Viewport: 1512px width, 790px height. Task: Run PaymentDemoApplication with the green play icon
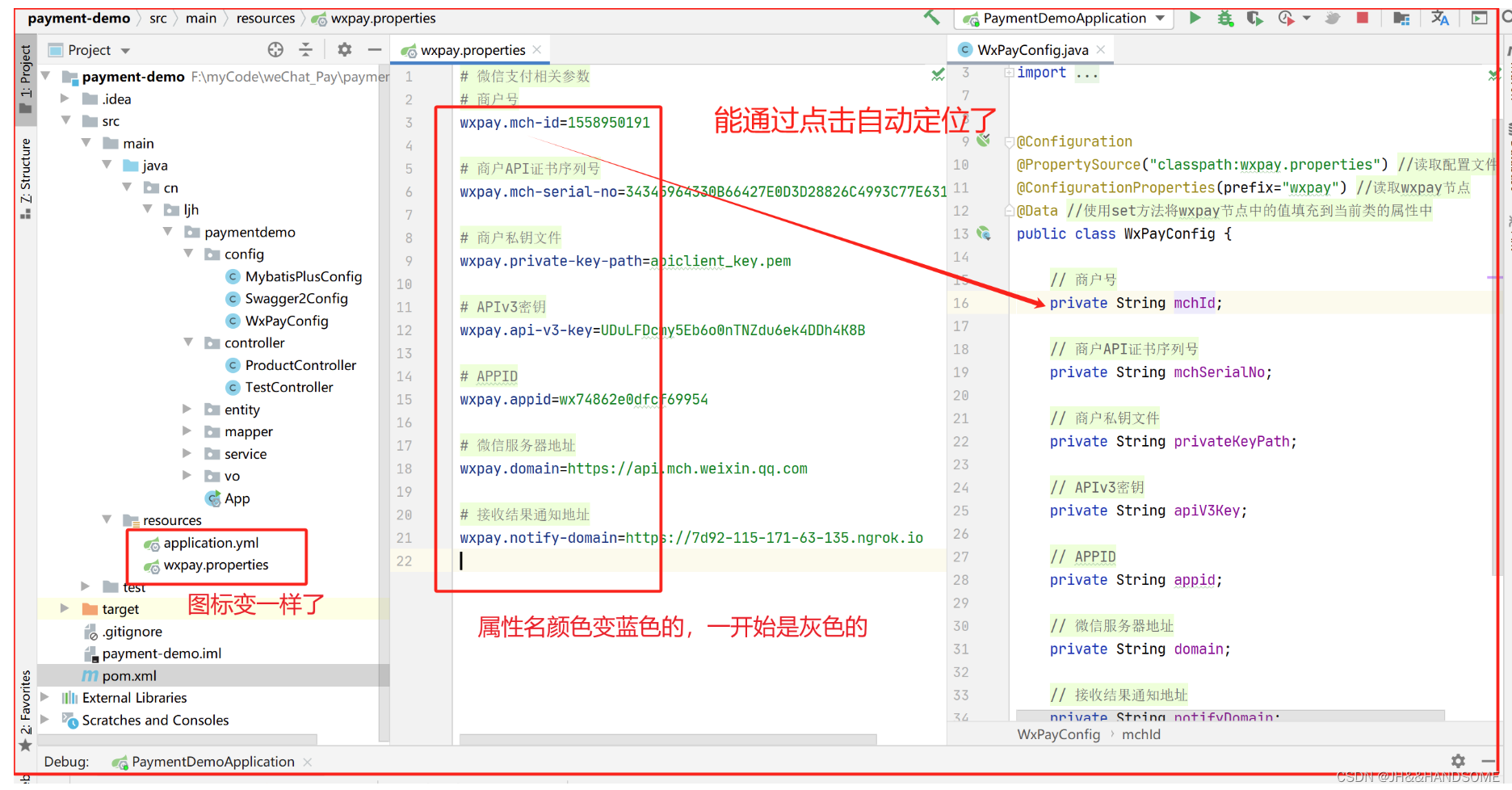[1195, 18]
